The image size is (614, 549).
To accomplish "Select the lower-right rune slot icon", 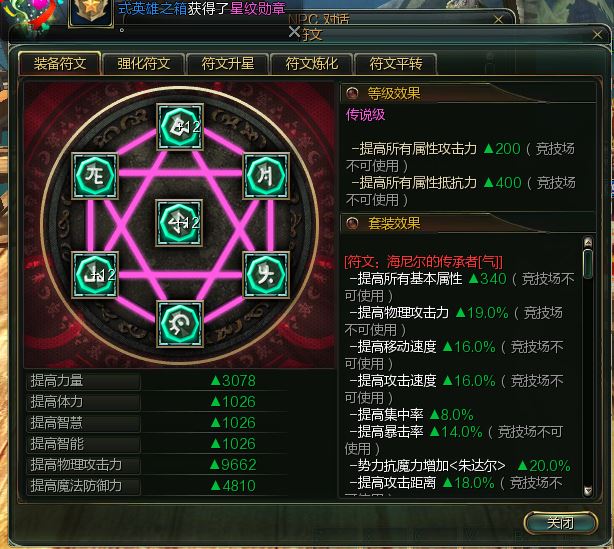I will 266,275.
